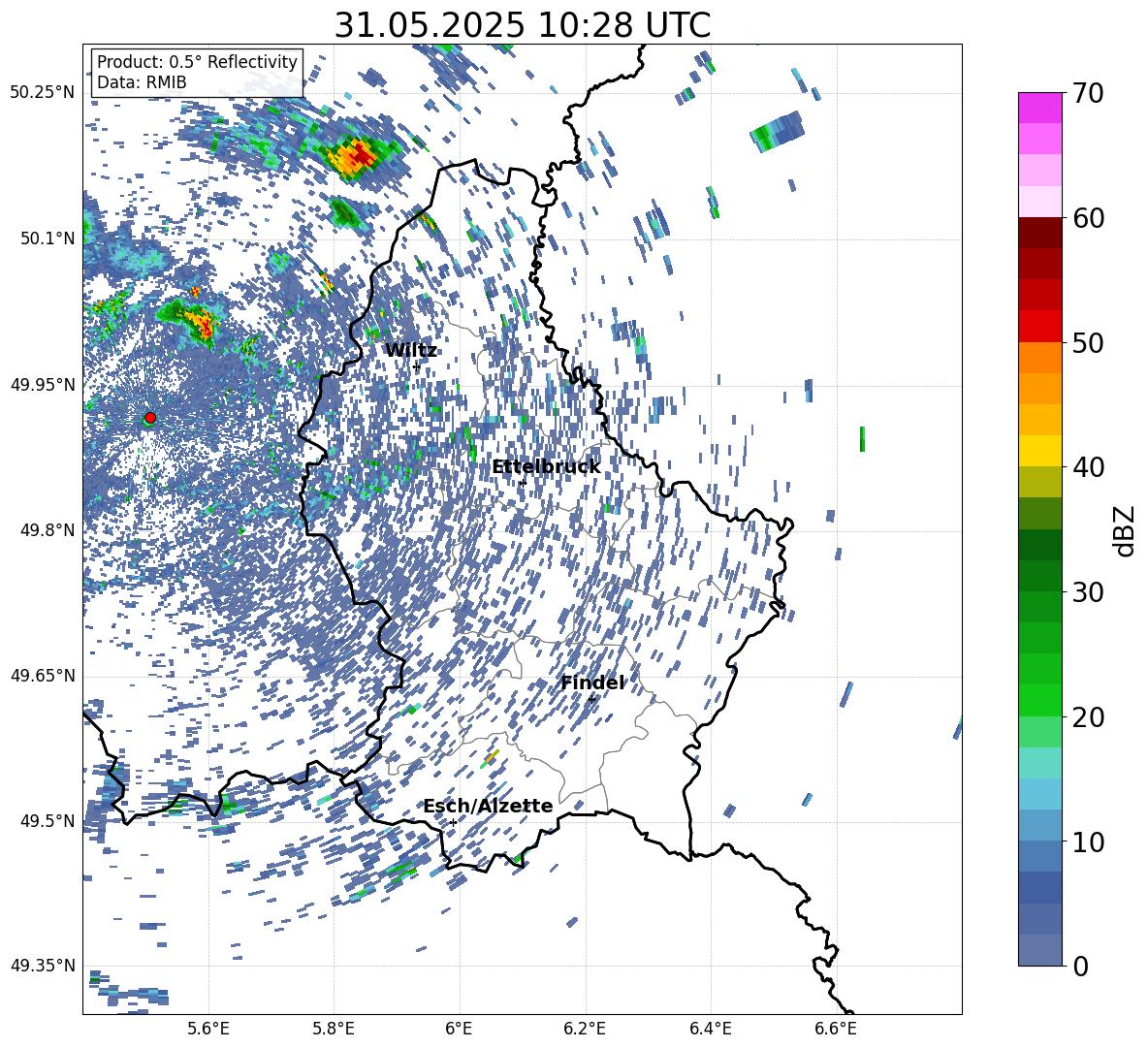
Task: Click the Ettelbruck location cross marker
Action: [x=522, y=483]
